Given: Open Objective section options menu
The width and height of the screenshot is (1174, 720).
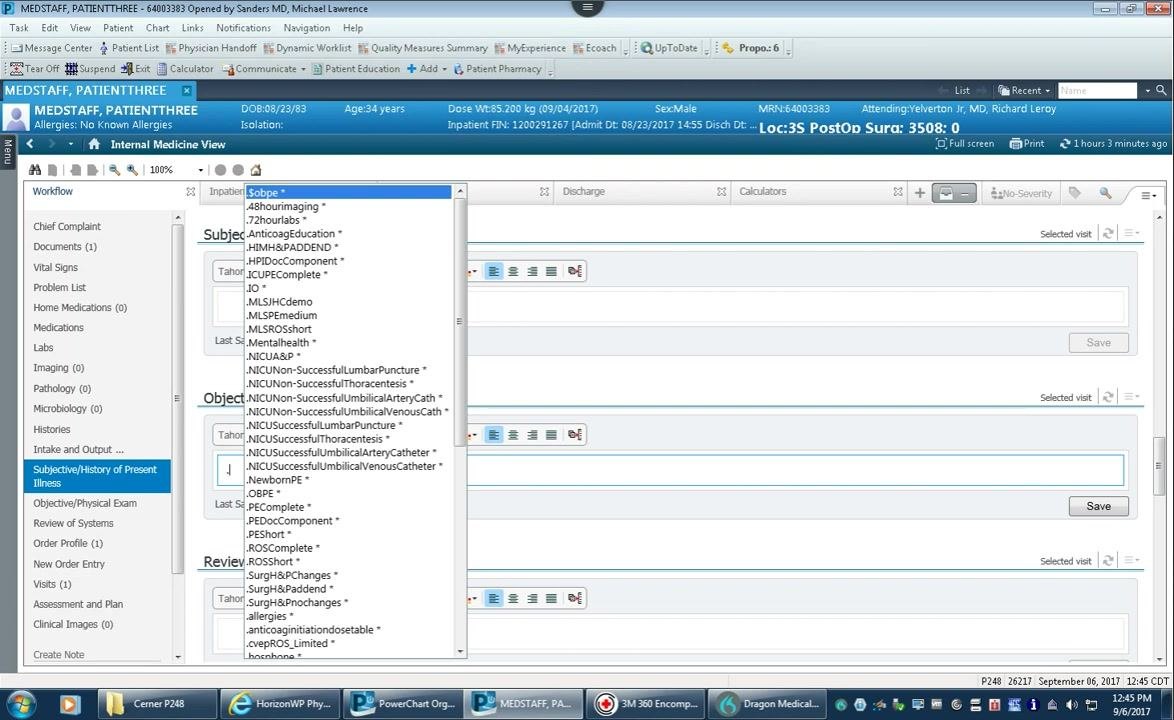Looking at the screenshot, I should click(1131, 397).
